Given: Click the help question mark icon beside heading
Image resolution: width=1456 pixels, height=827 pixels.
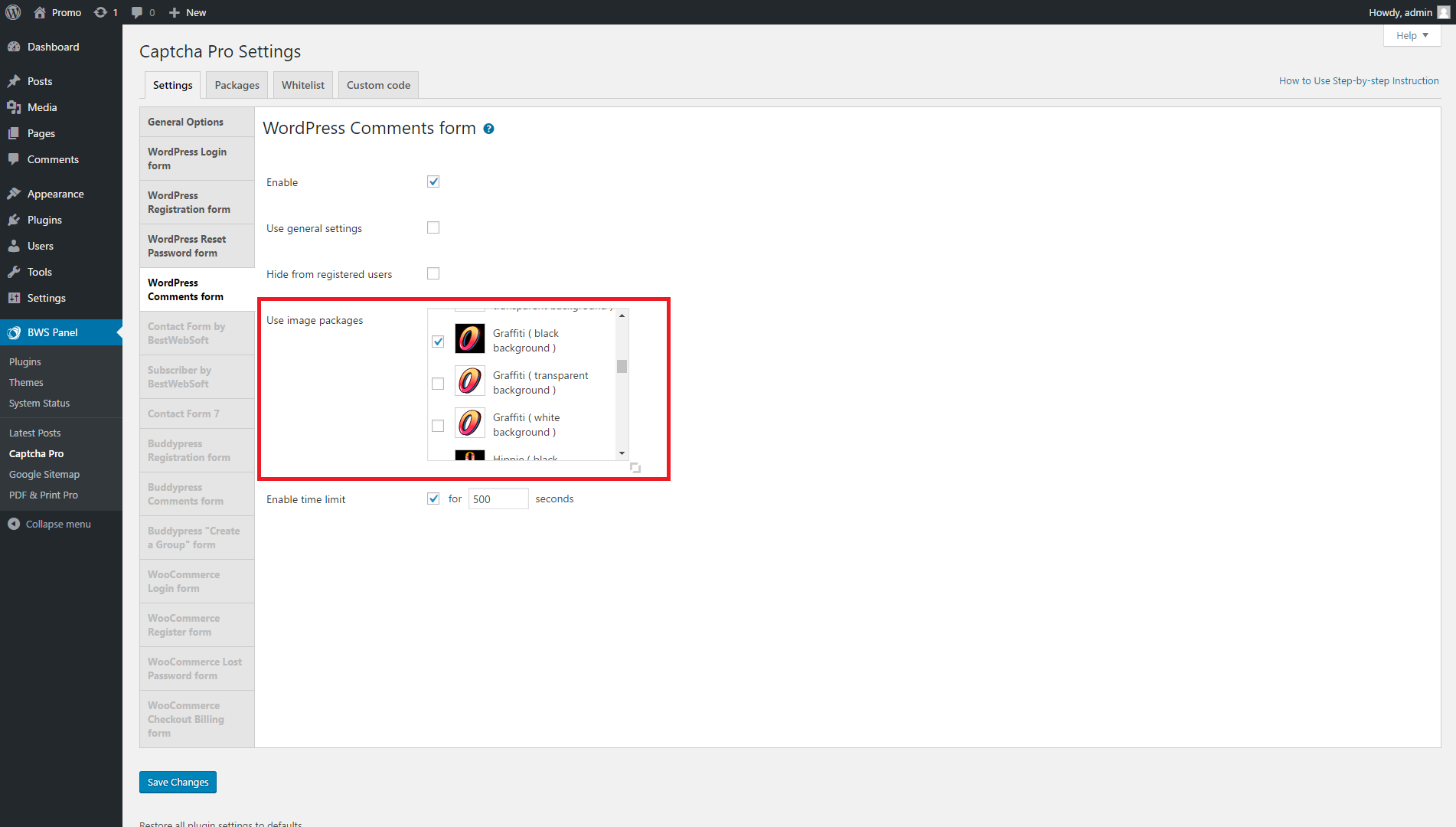Looking at the screenshot, I should point(488,129).
